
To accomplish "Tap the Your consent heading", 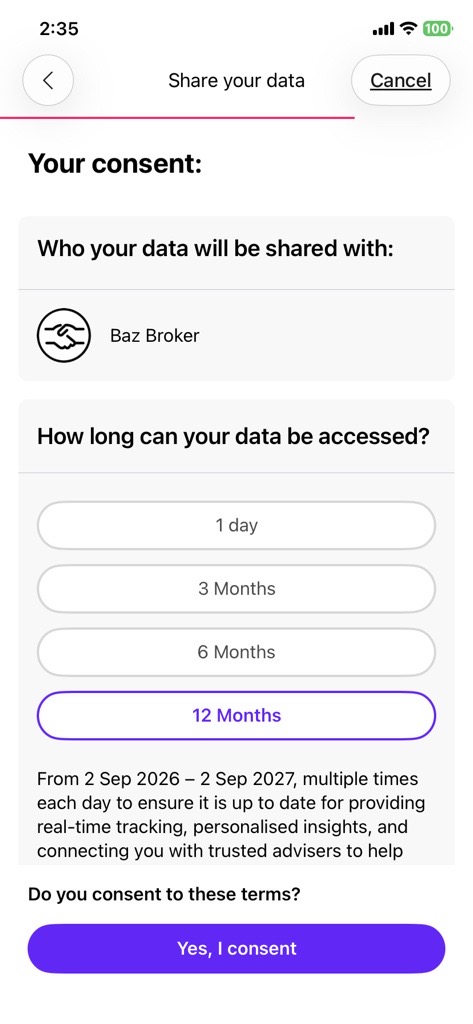I will pyautogui.click(x=115, y=164).
